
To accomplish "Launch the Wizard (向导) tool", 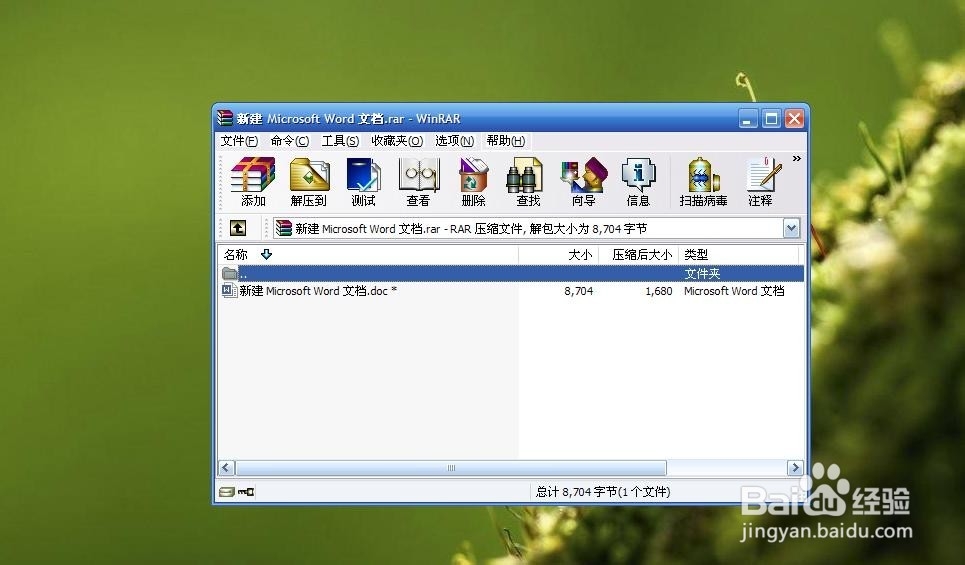I will 583,182.
